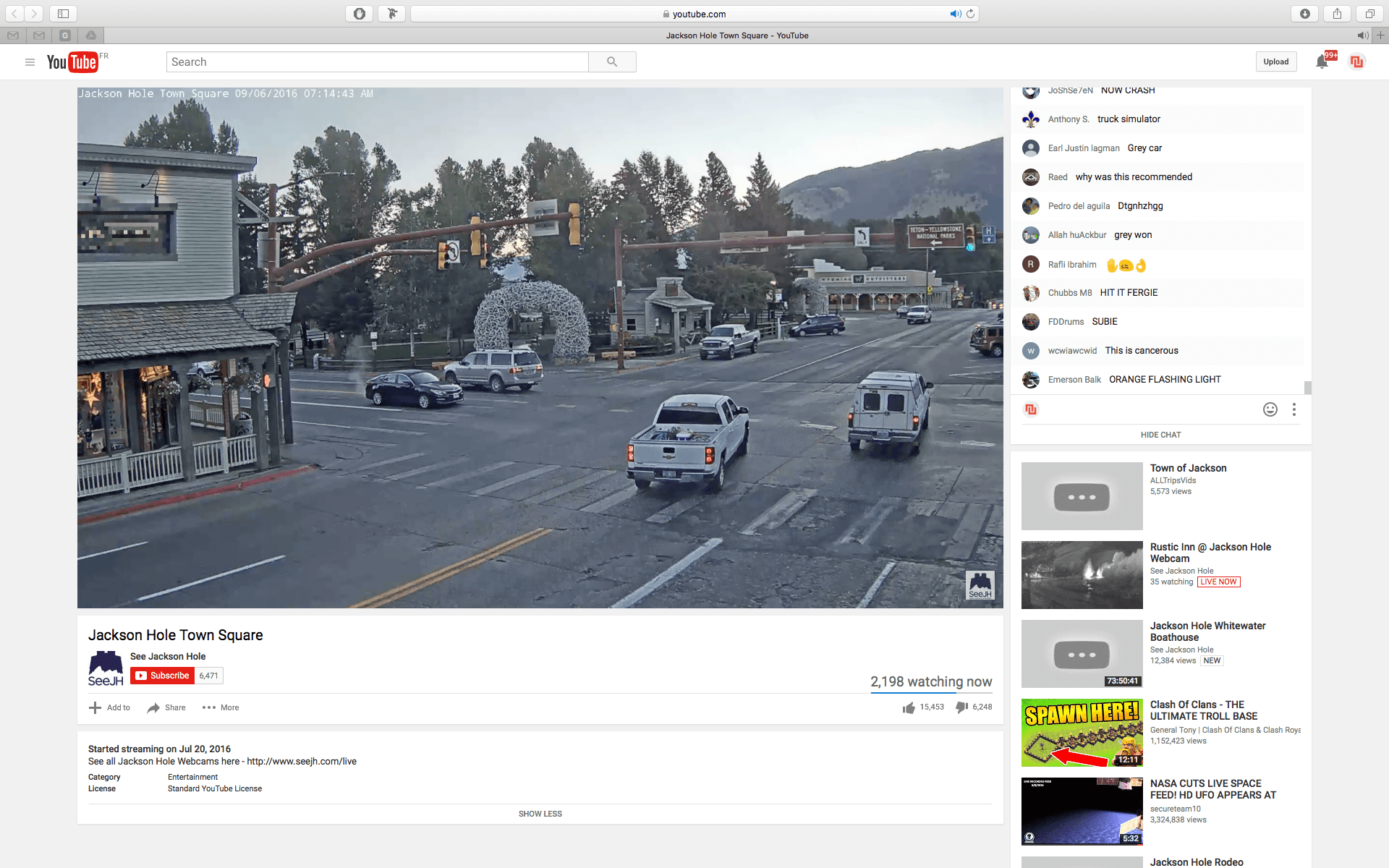Click wcwiawcwid's chat message
This screenshot has height=868, width=1389.
(x=1142, y=351)
